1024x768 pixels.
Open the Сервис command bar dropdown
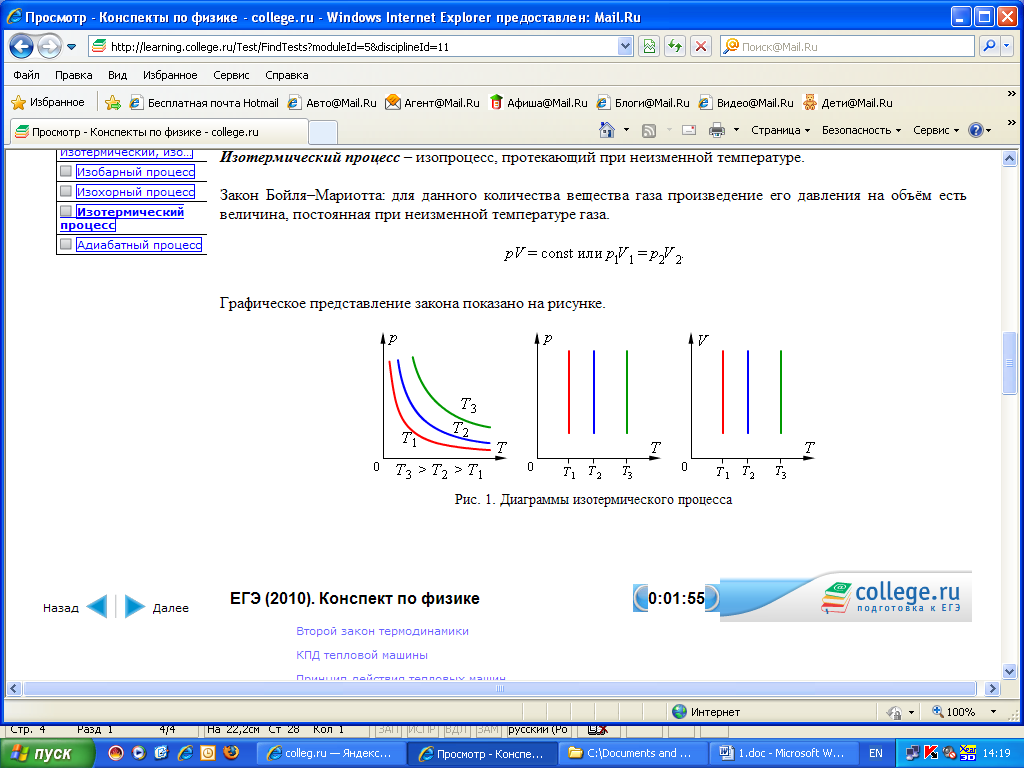(x=936, y=130)
